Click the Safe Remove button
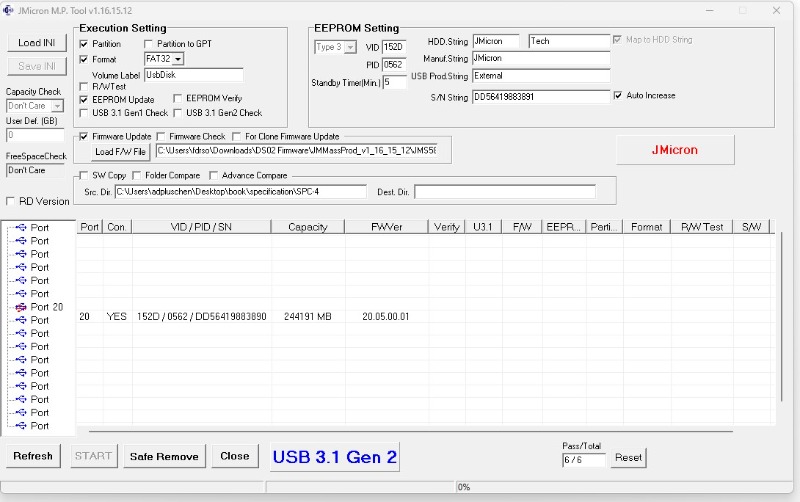The height and width of the screenshot is (502, 800). (x=164, y=456)
